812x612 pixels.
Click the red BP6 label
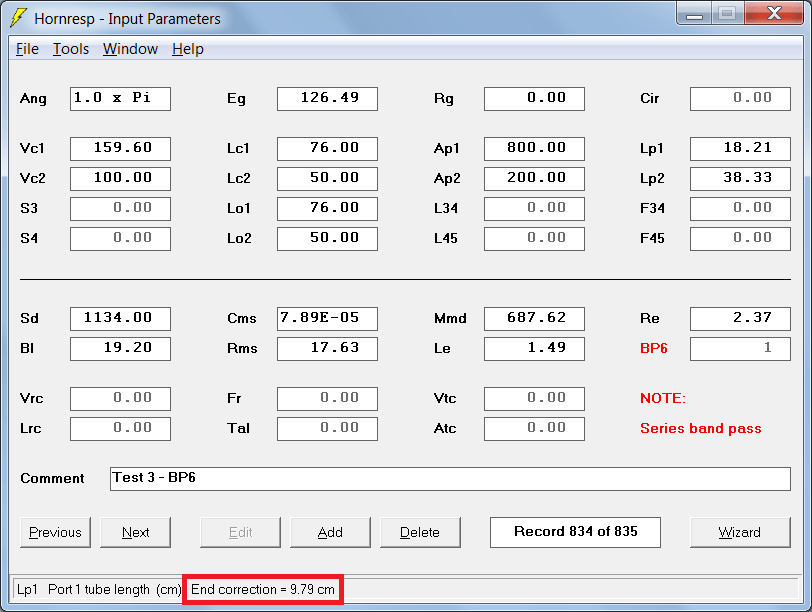(x=654, y=348)
